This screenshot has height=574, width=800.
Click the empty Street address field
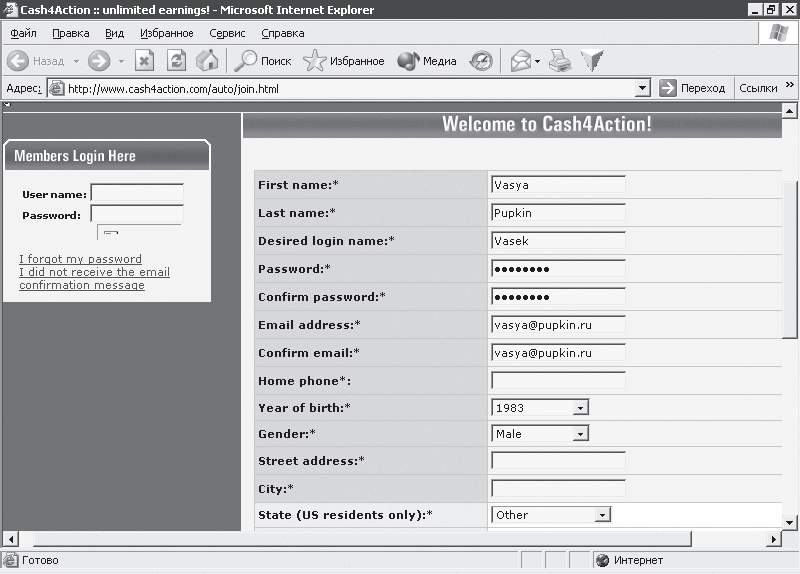[558, 461]
